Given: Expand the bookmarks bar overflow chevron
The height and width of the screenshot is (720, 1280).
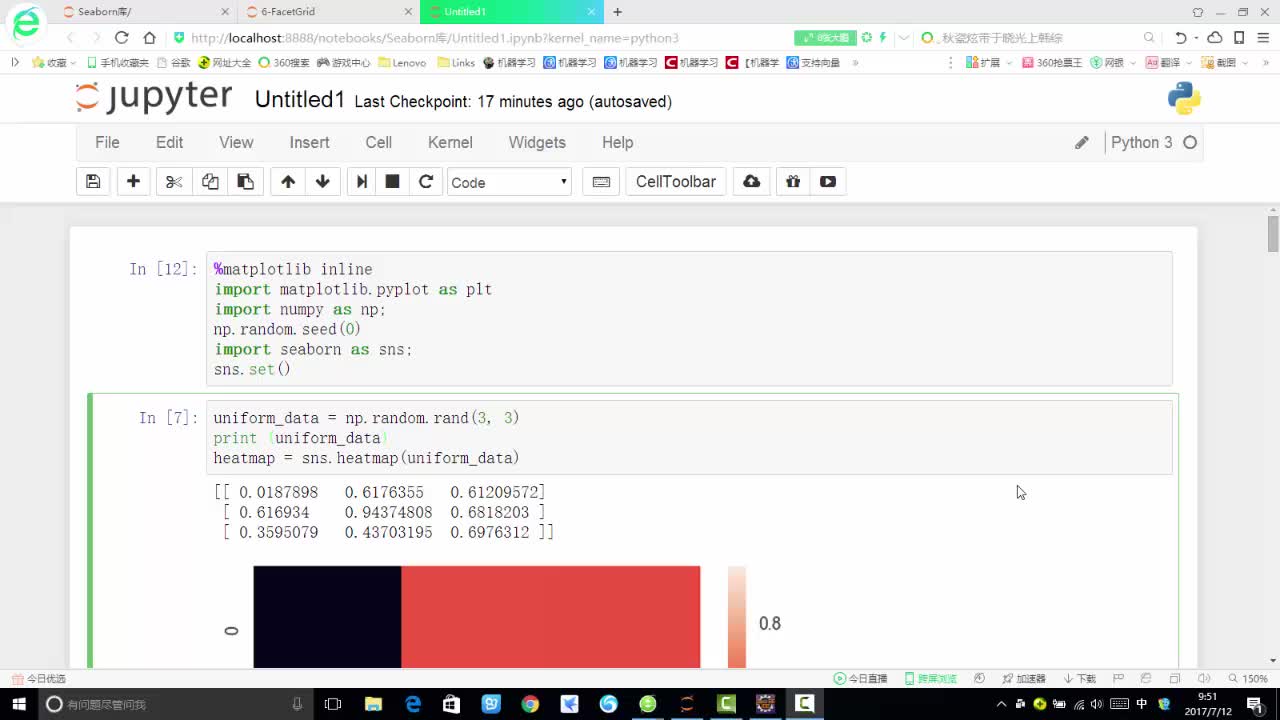Looking at the screenshot, I should coord(855,62).
